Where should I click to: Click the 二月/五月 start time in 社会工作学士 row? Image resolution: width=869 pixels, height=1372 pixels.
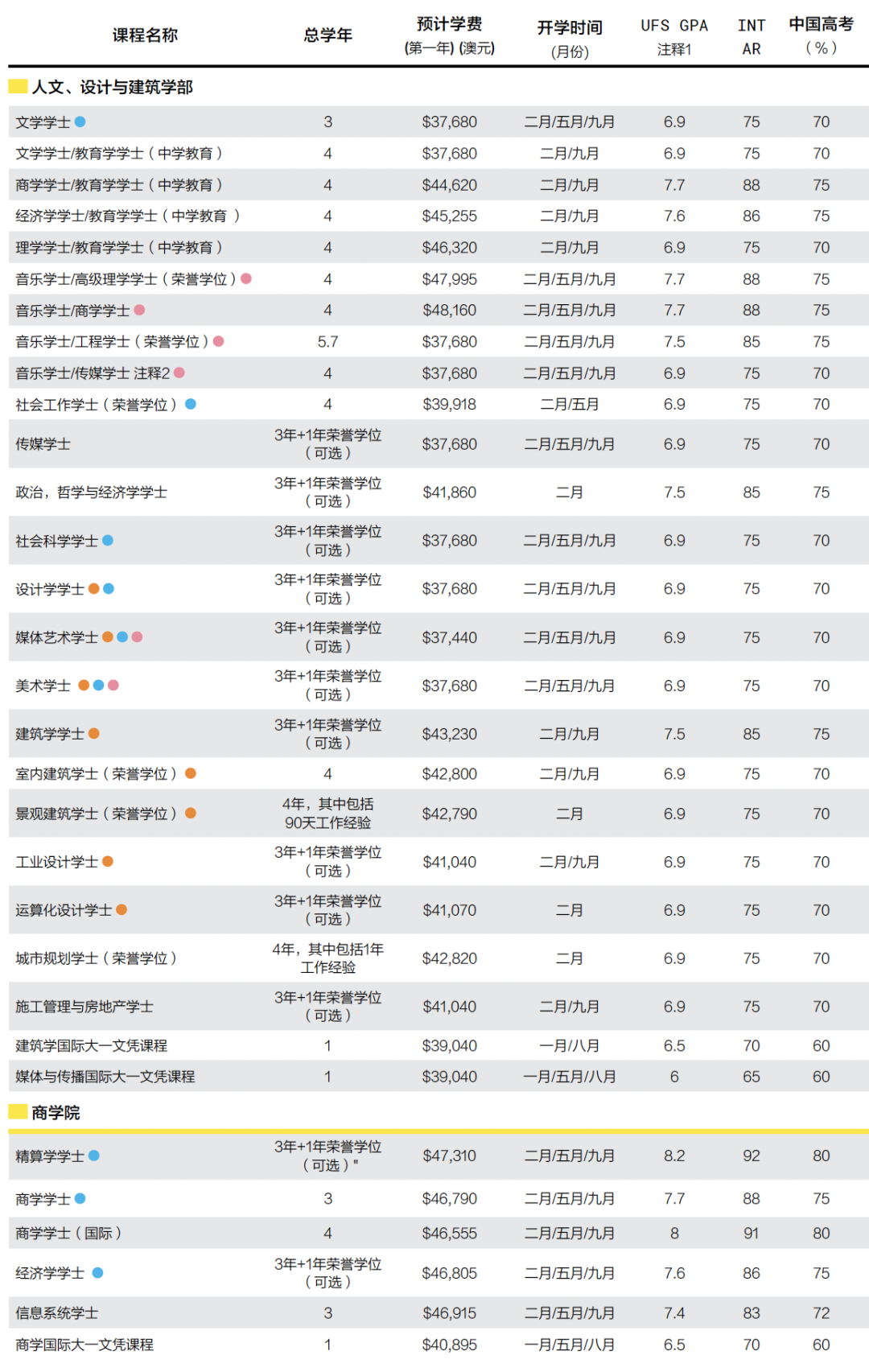click(x=570, y=405)
